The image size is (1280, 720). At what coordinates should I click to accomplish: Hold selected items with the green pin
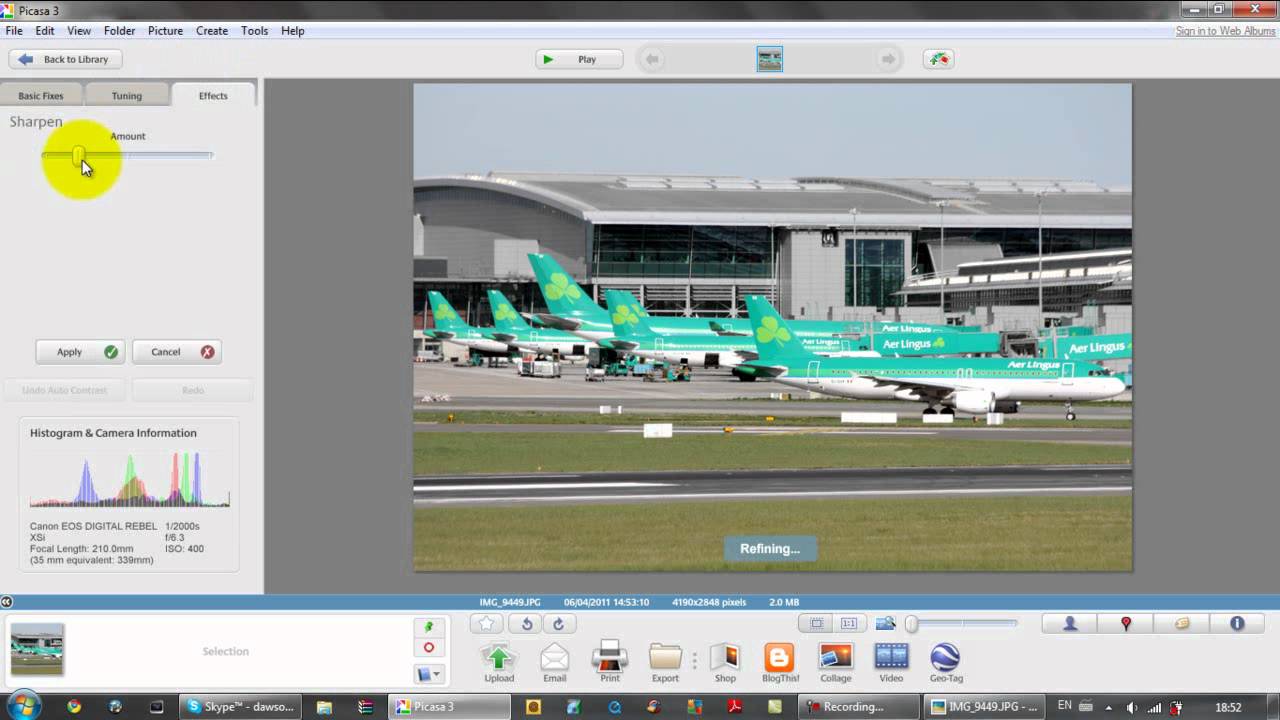coord(429,627)
